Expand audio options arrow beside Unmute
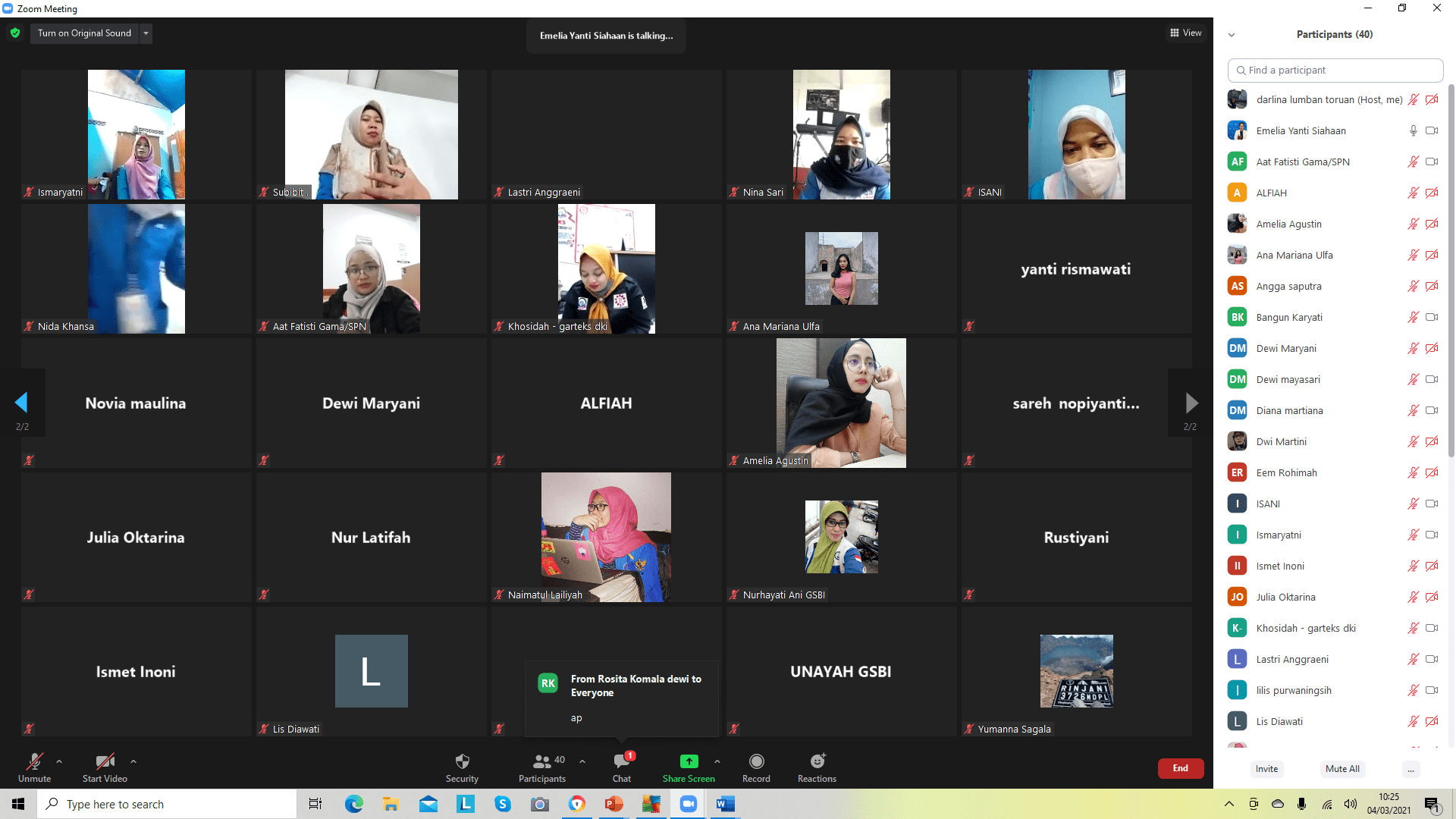 click(59, 761)
